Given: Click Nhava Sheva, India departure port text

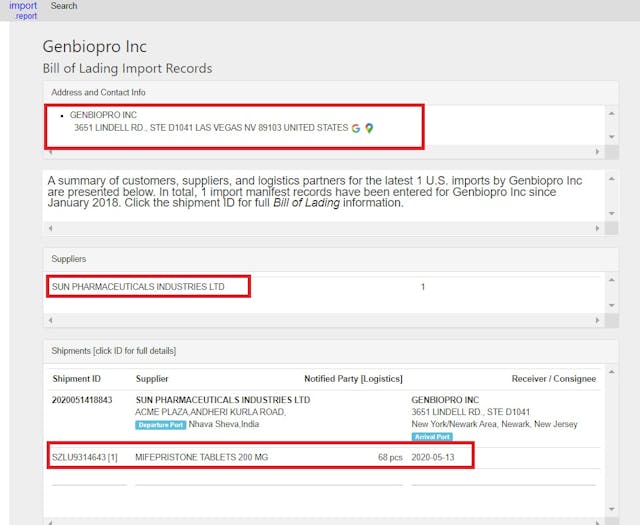Looking at the screenshot, I should tap(224, 424).
